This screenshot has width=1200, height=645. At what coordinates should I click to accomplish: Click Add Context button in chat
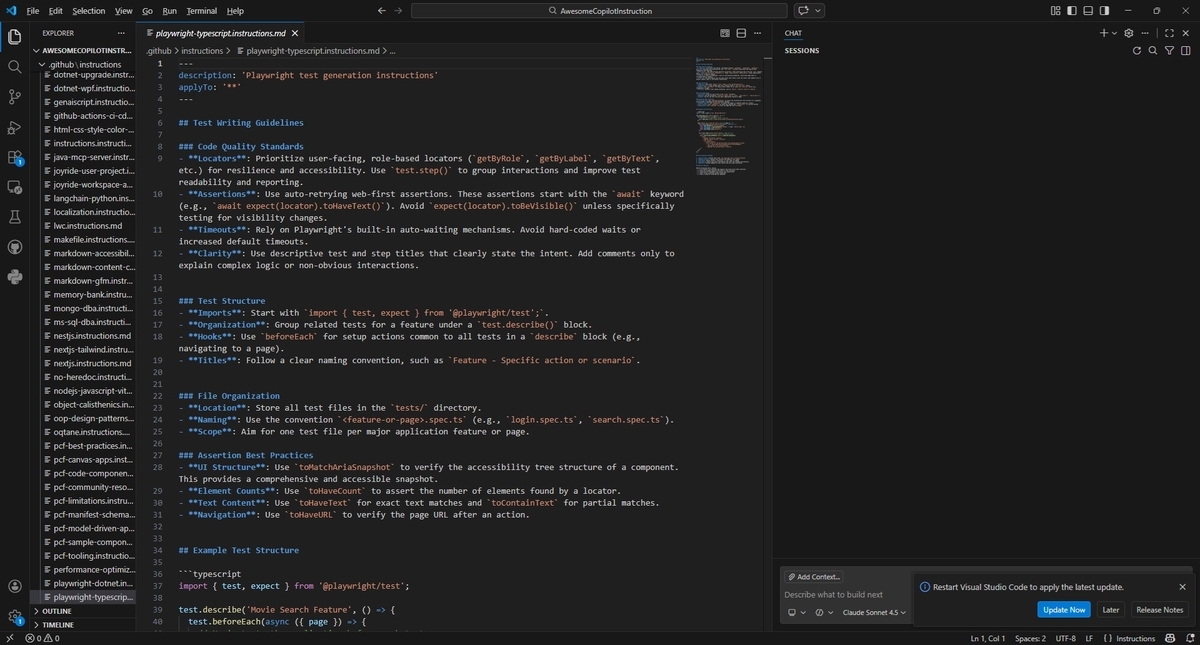814,577
